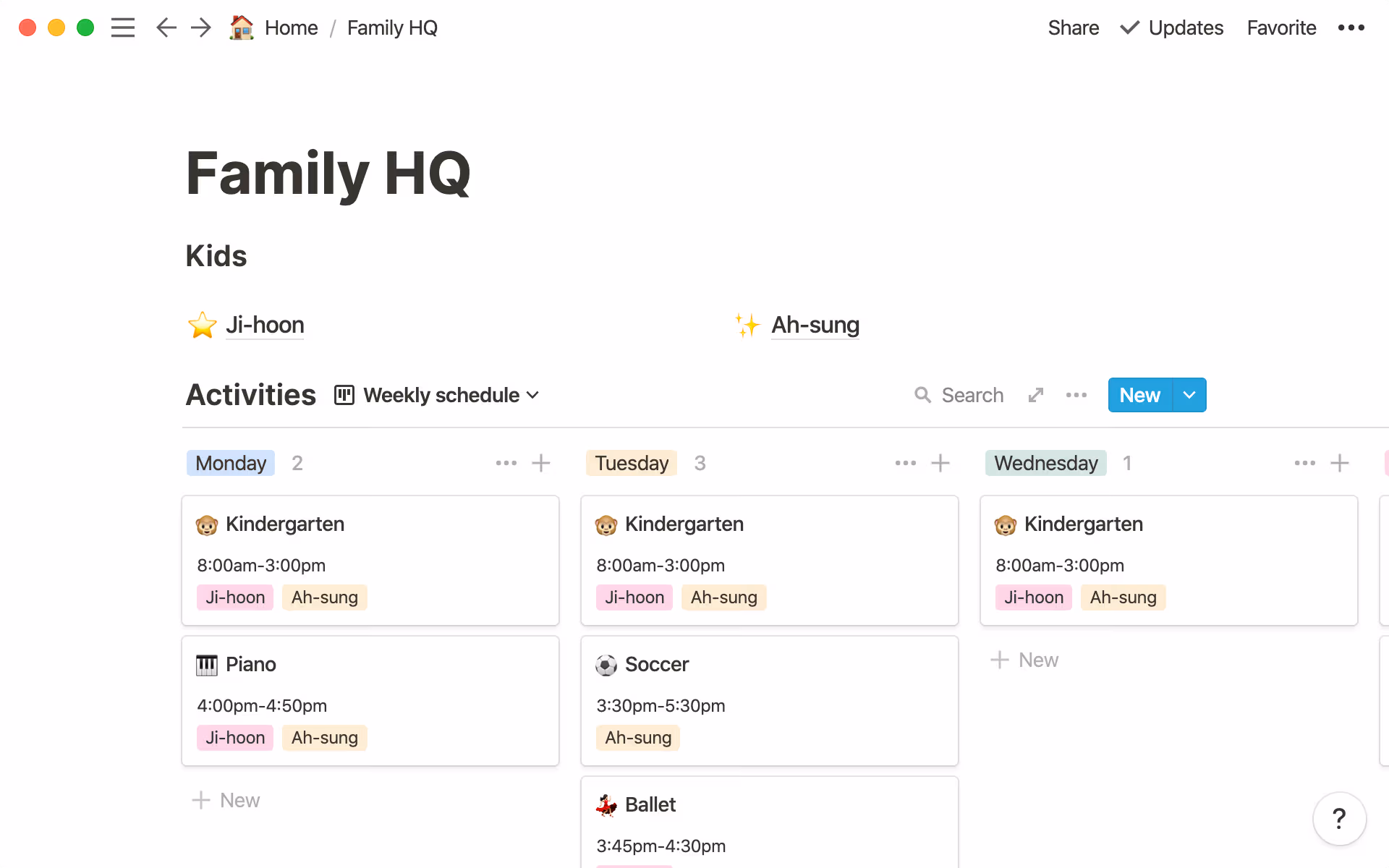The image size is (1389, 868).
Task: Search the Activities database
Action: [959, 395]
